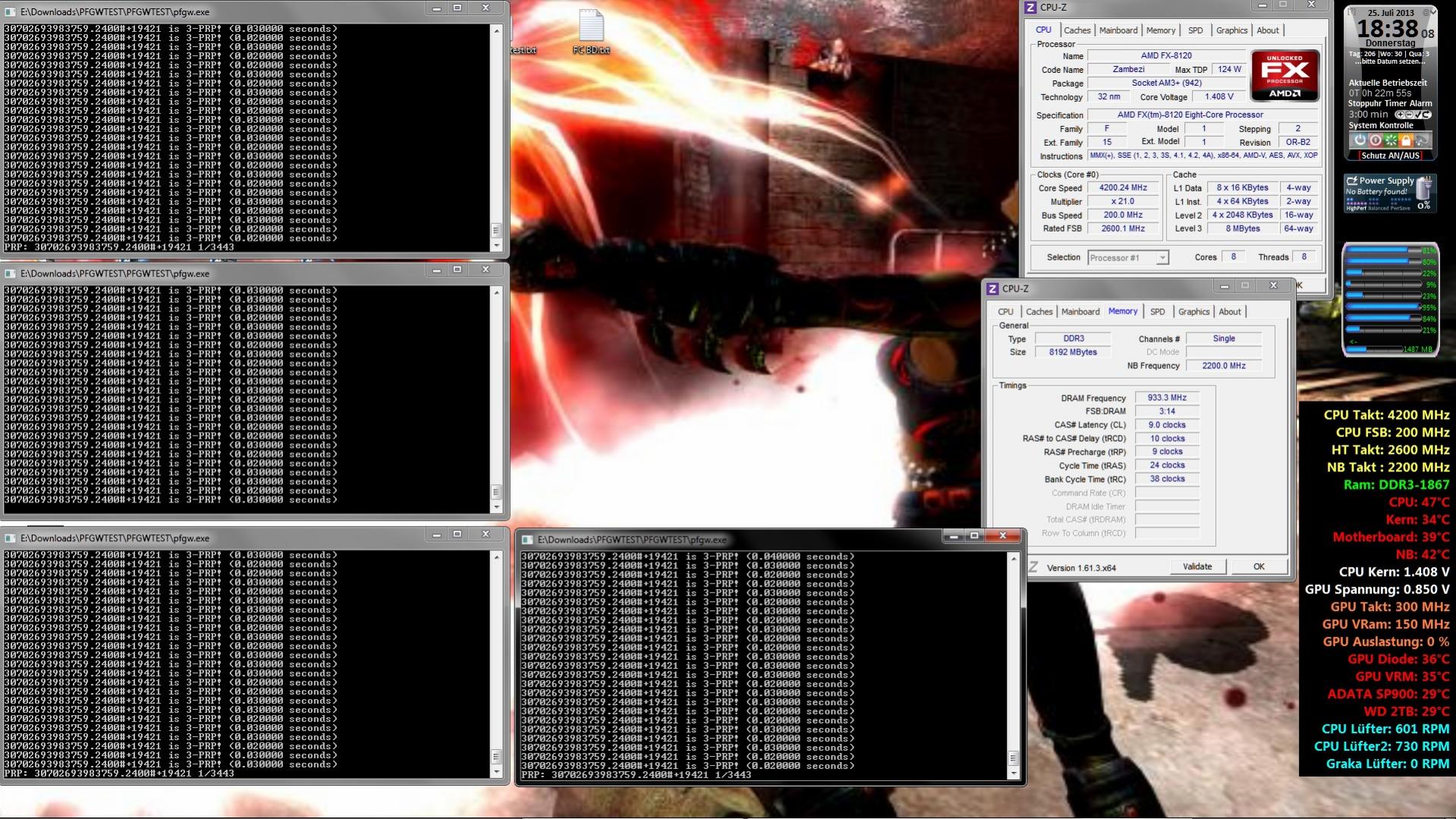Maximize the active pfgw.exe console window
Screen dimensions: 1456x819
[974, 536]
